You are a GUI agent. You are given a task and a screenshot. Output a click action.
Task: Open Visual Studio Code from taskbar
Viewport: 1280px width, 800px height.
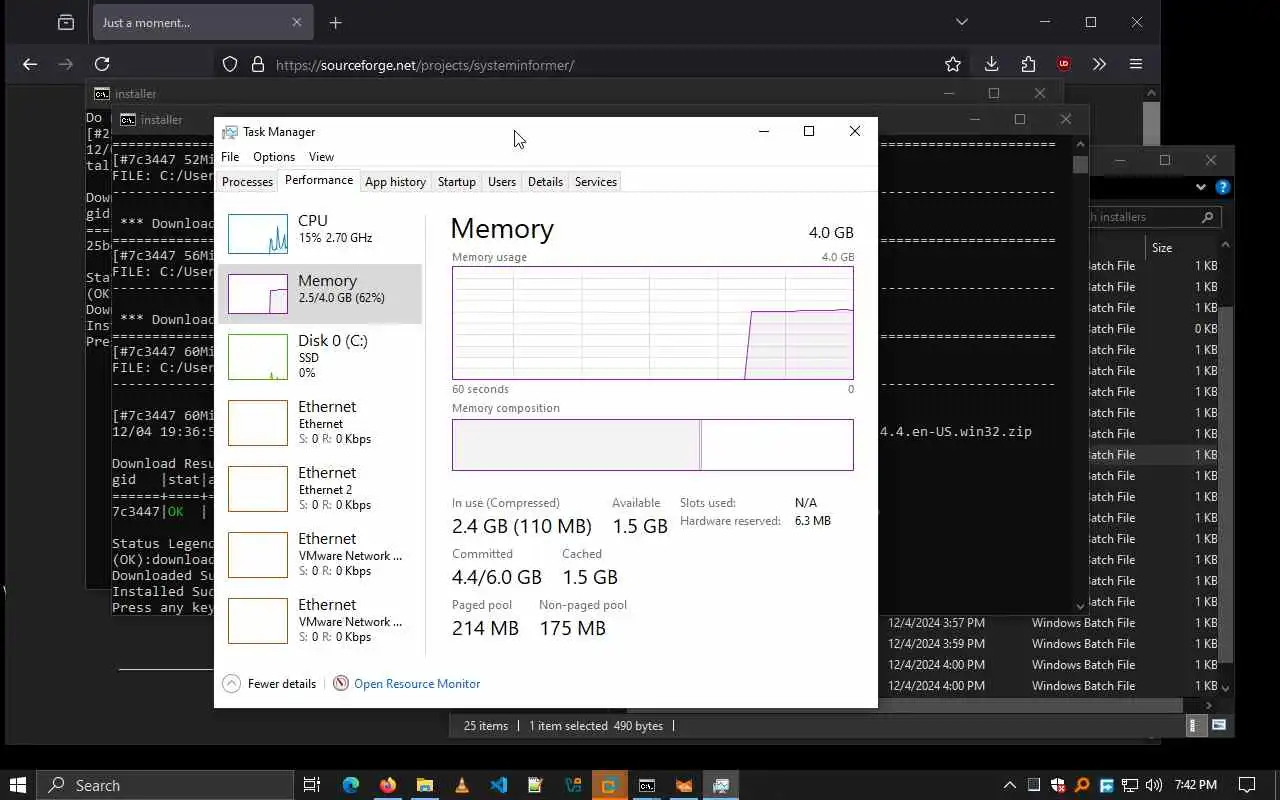pos(498,785)
